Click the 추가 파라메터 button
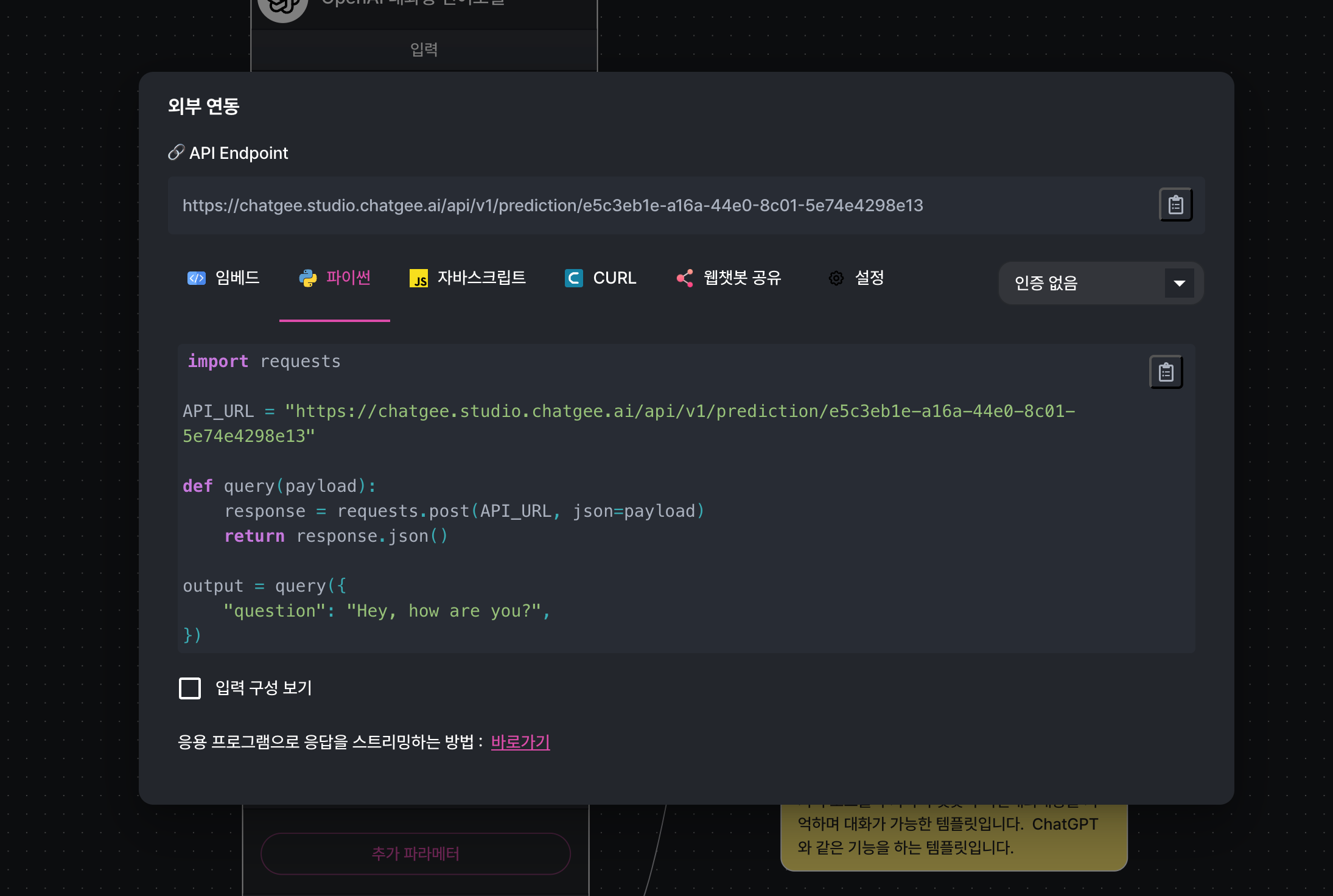 (415, 853)
